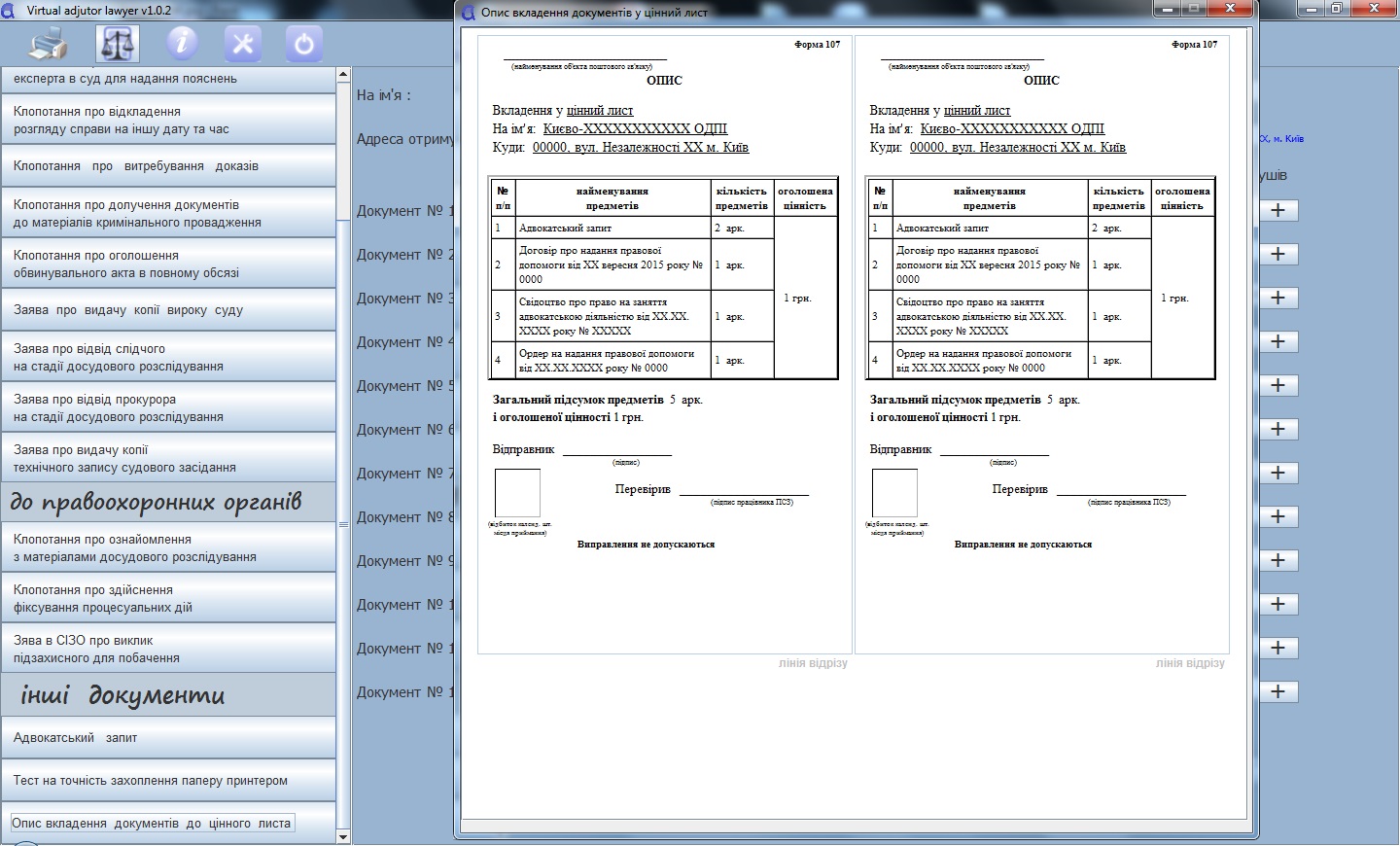
Task: Open Клопотання про відкладення розгляду справи
Action: tap(168, 121)
